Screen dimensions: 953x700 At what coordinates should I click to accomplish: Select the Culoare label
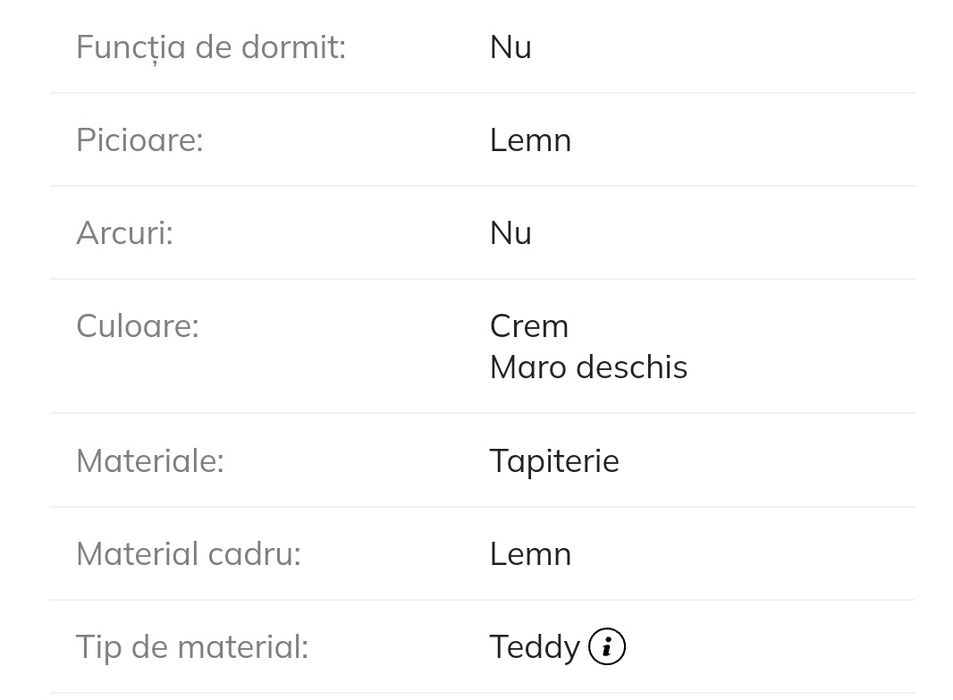pos(137,326)
